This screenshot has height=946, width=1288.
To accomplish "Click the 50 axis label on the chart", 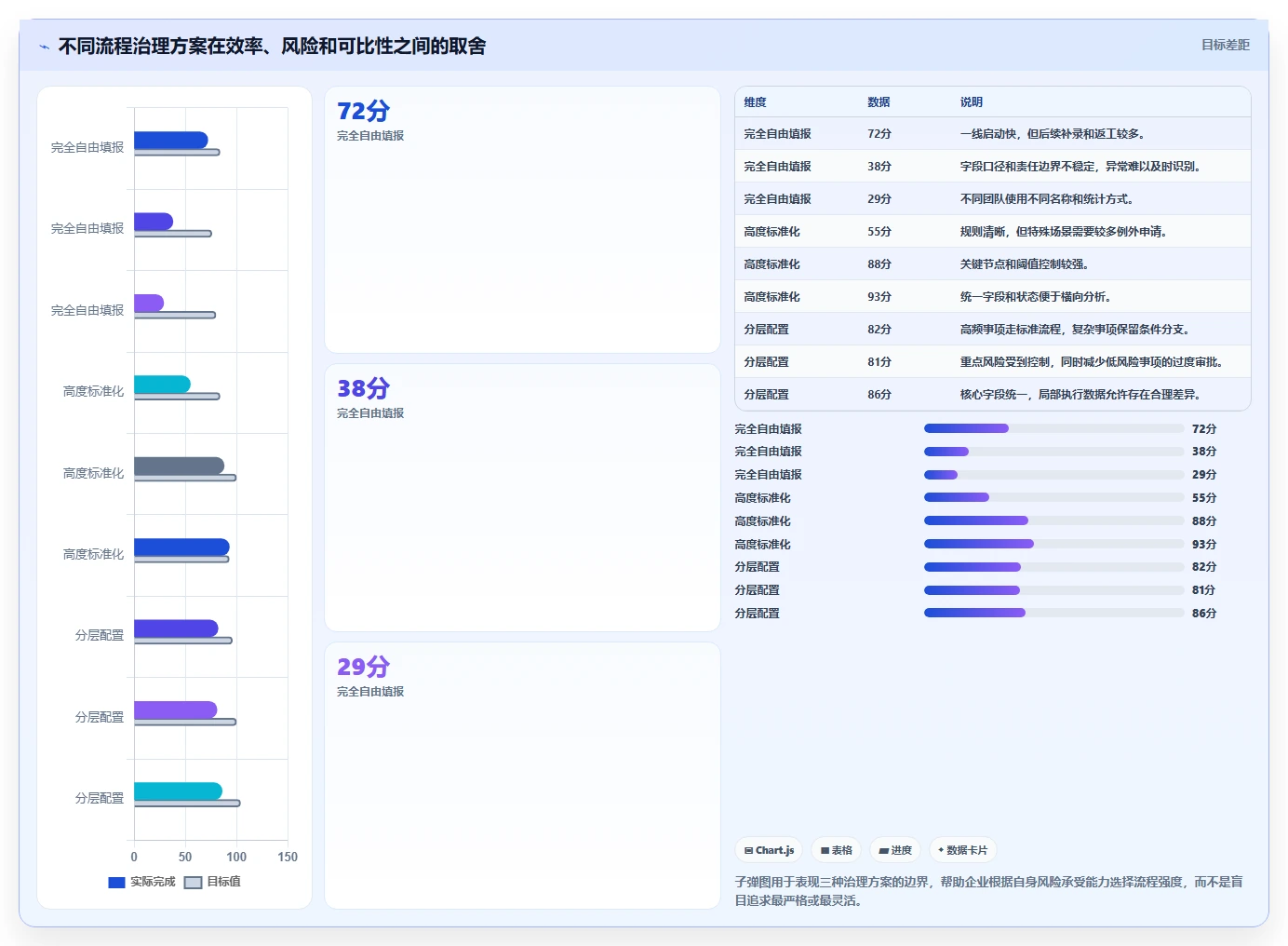I will click(185, 857).
